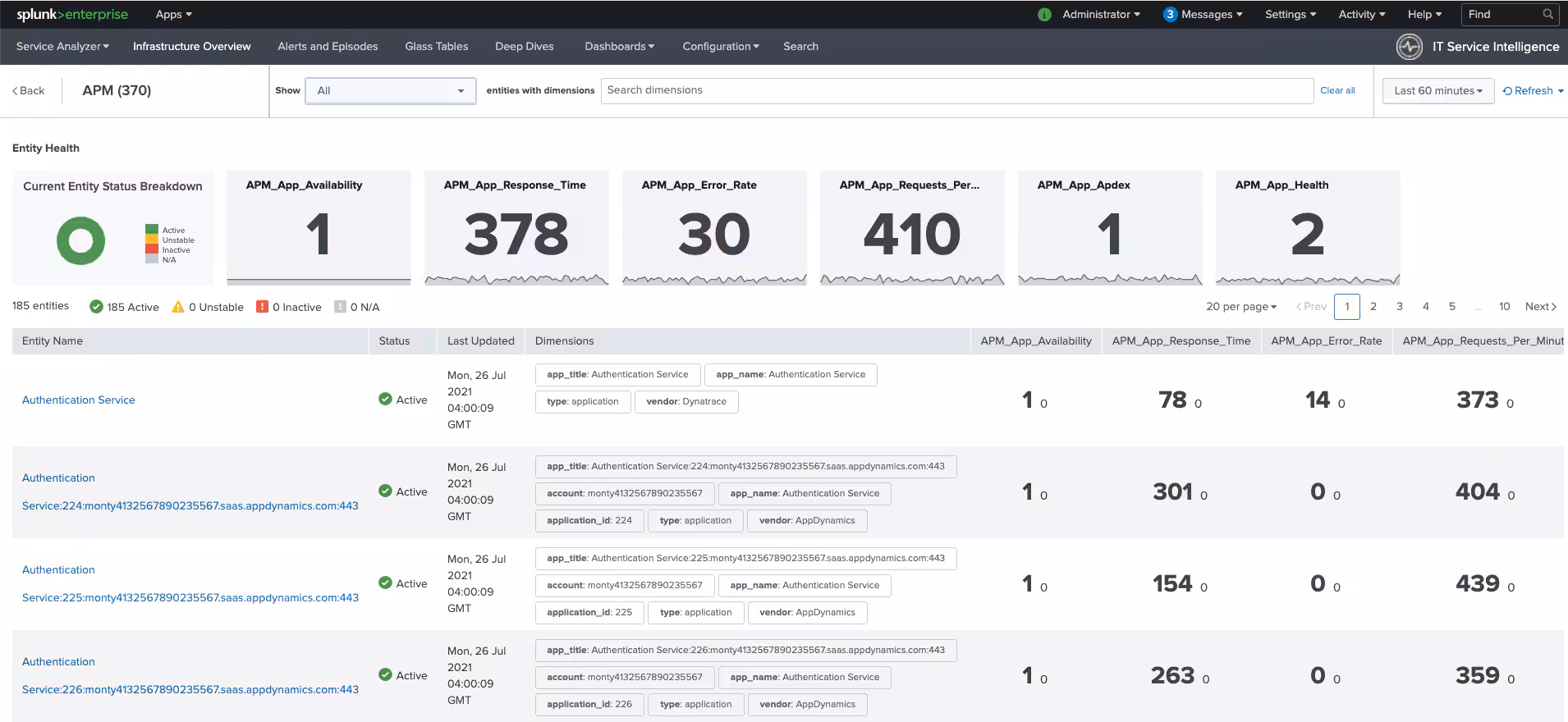Select the green Active legend swatch
The width and height of the screenshot is (1568, 722).
pyautogui.click(x=151, y=231)
